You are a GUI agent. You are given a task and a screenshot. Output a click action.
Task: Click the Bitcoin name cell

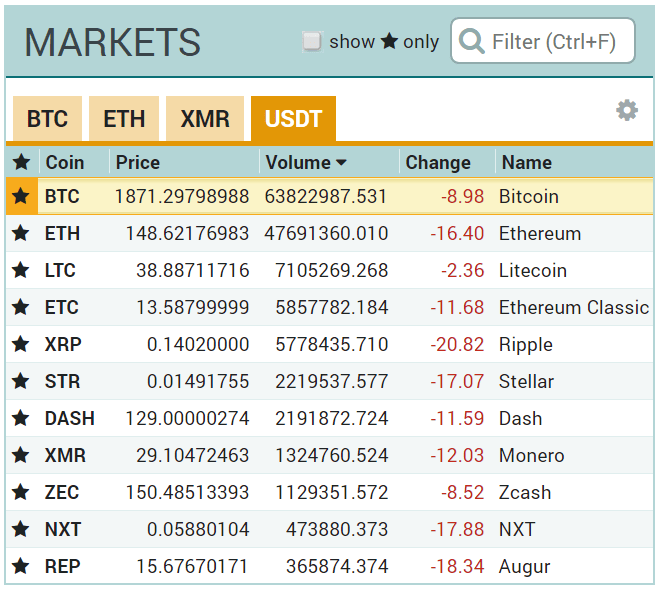(529, 196)
